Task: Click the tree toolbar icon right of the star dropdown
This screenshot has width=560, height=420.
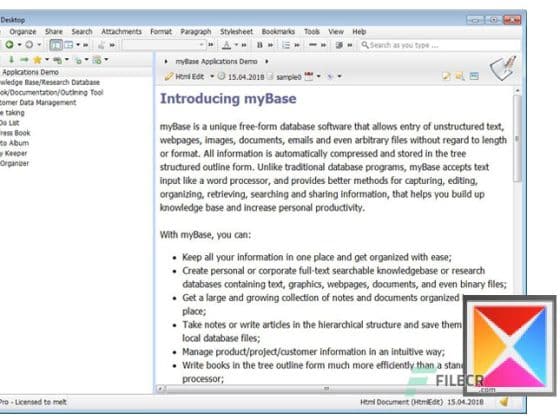Action: [x=57, y=60]
